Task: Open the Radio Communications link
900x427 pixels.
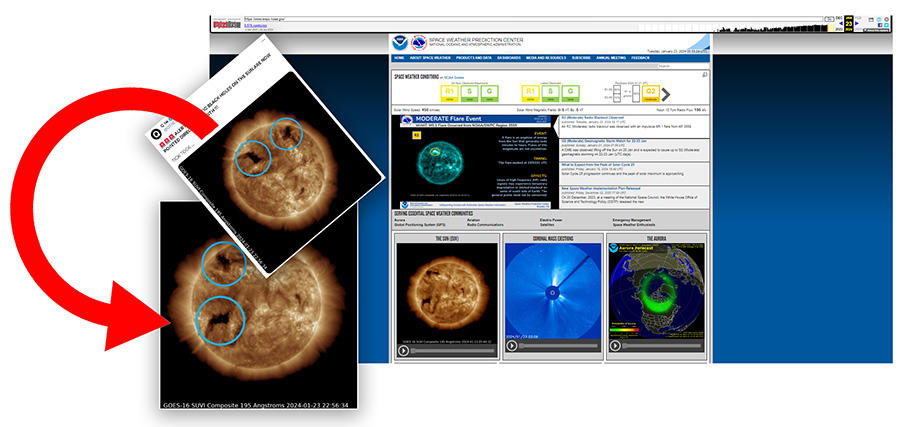Action: click(x=485, y=225)
